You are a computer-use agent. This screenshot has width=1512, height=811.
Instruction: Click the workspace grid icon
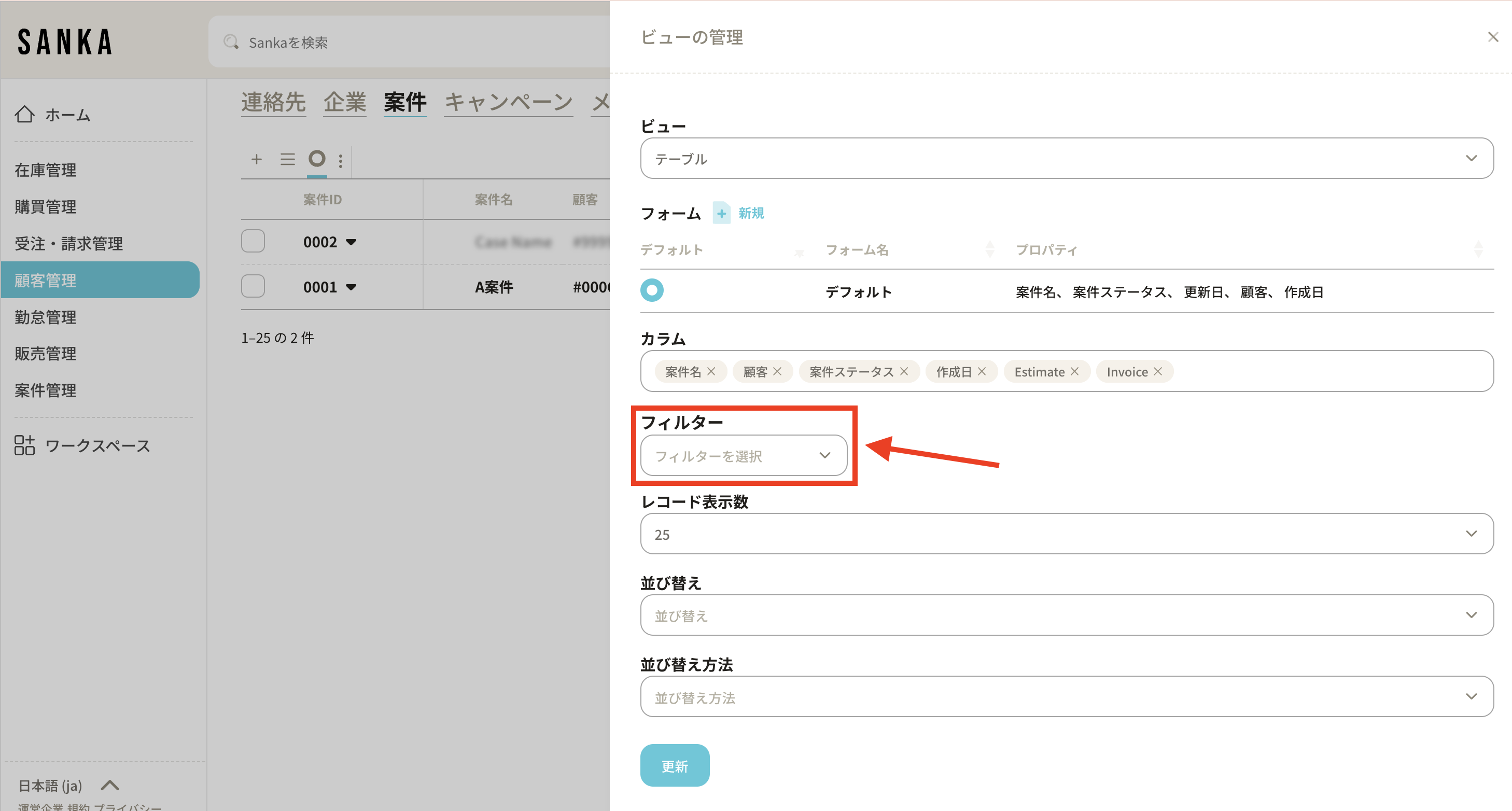(x=25, y=445)
